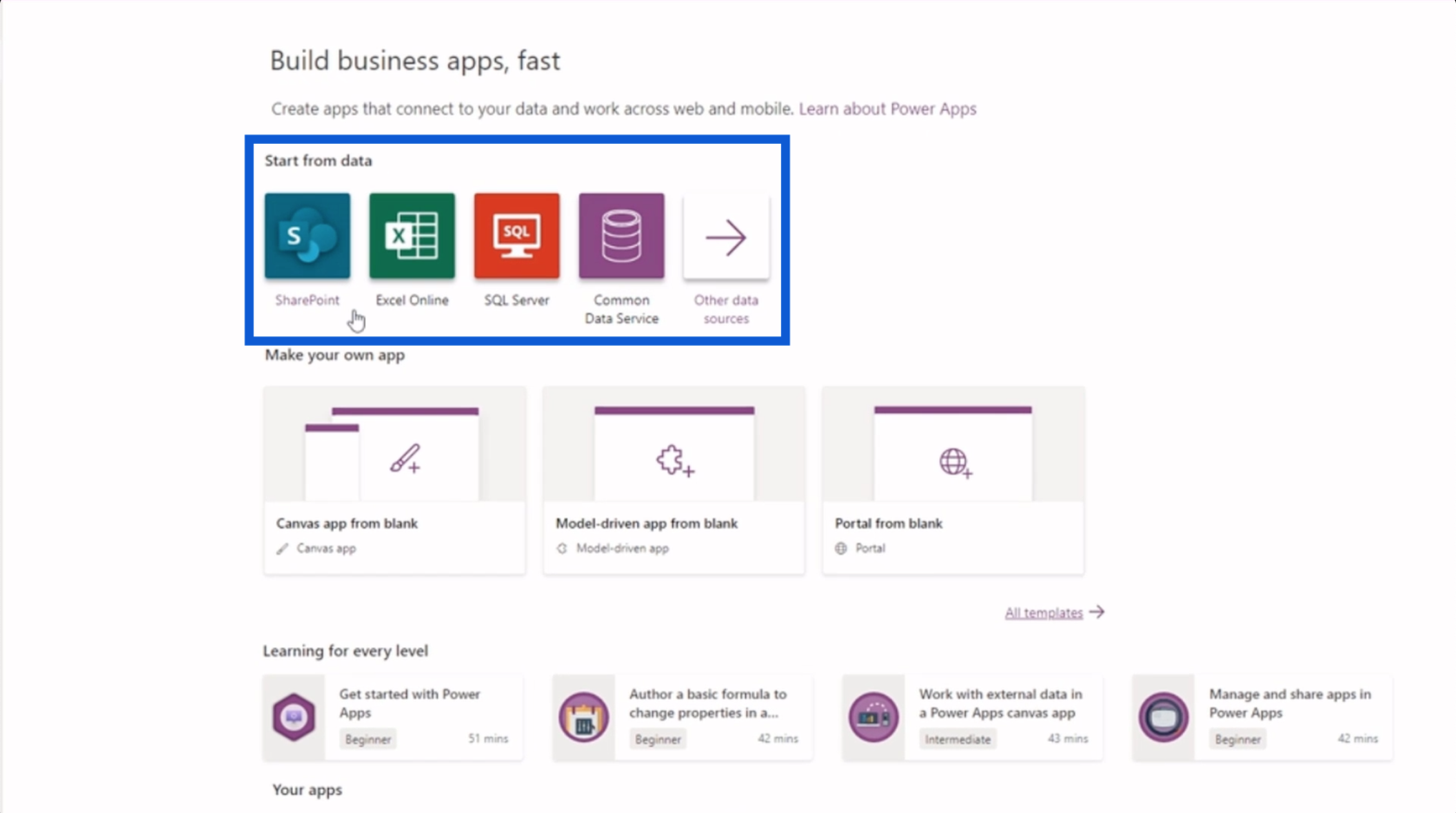Screen dimensions: 1456x813
Task: Select the paintbrush icon on Canvas app card
Action: (405, 459)
